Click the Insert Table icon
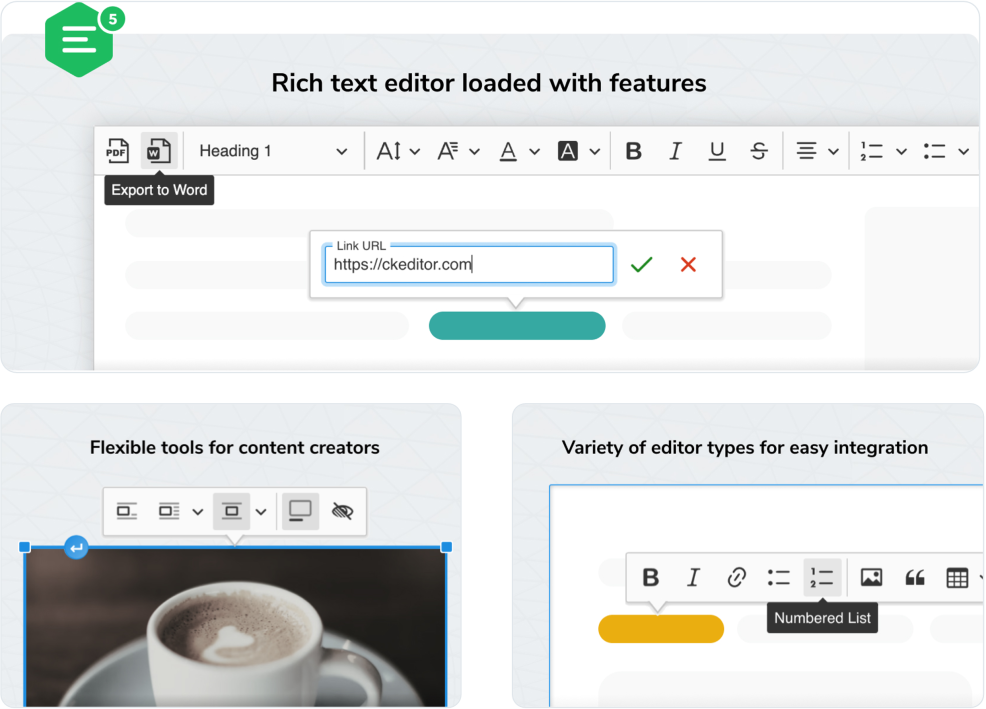This screenshot has width=986, height=709. (957, 577)
